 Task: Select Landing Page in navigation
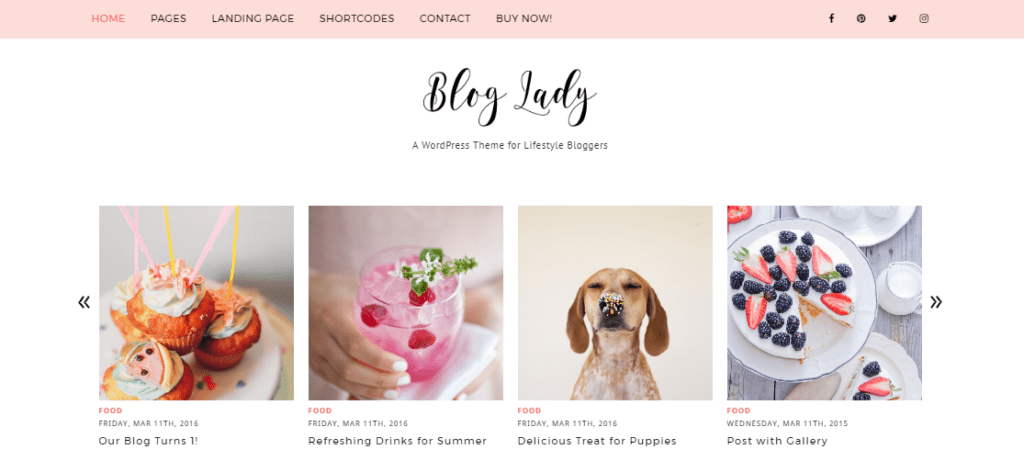coord(253,18)
